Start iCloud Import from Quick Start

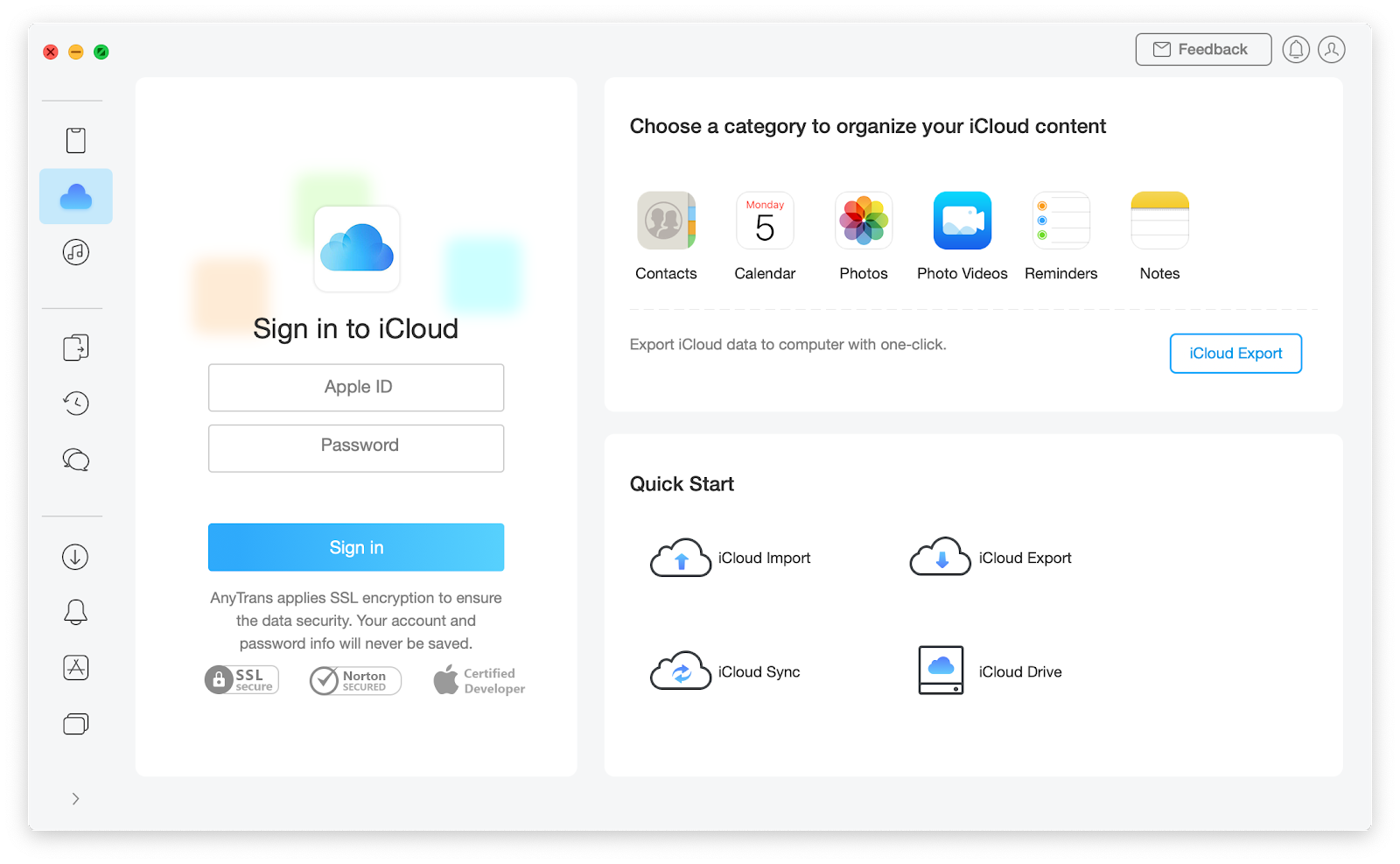point(731,558)
